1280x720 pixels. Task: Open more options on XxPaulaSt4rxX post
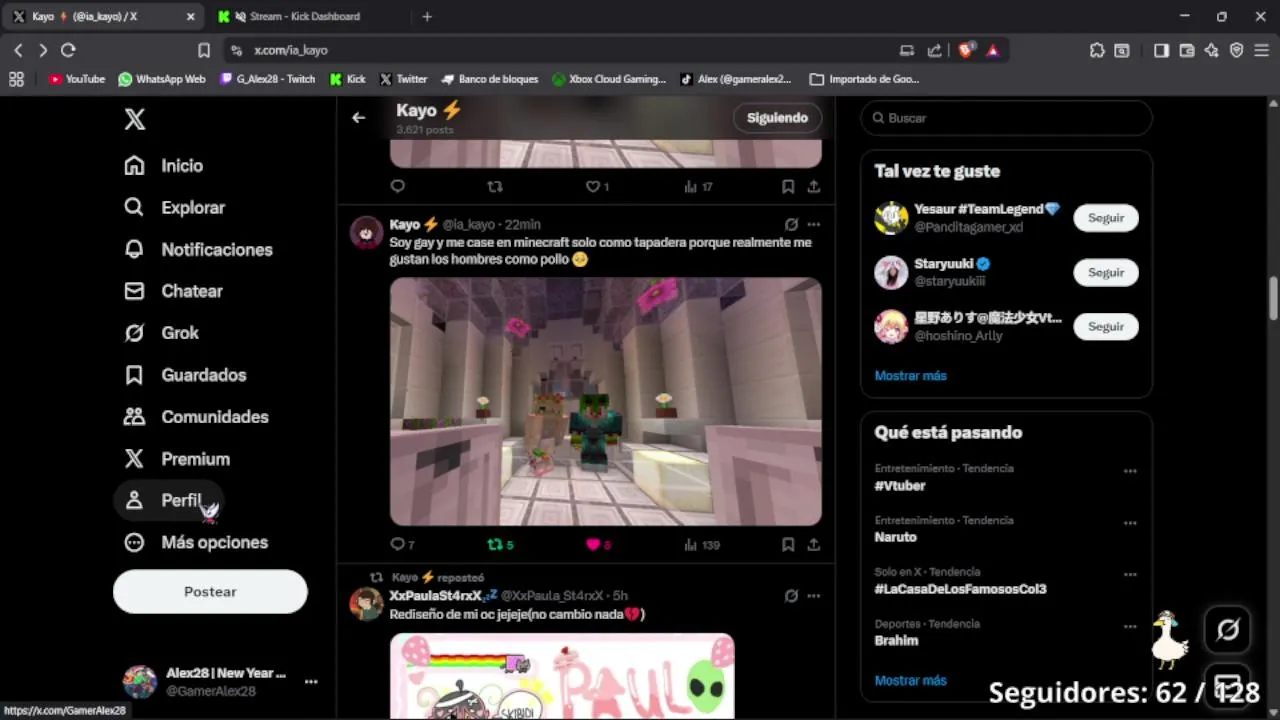814,596
